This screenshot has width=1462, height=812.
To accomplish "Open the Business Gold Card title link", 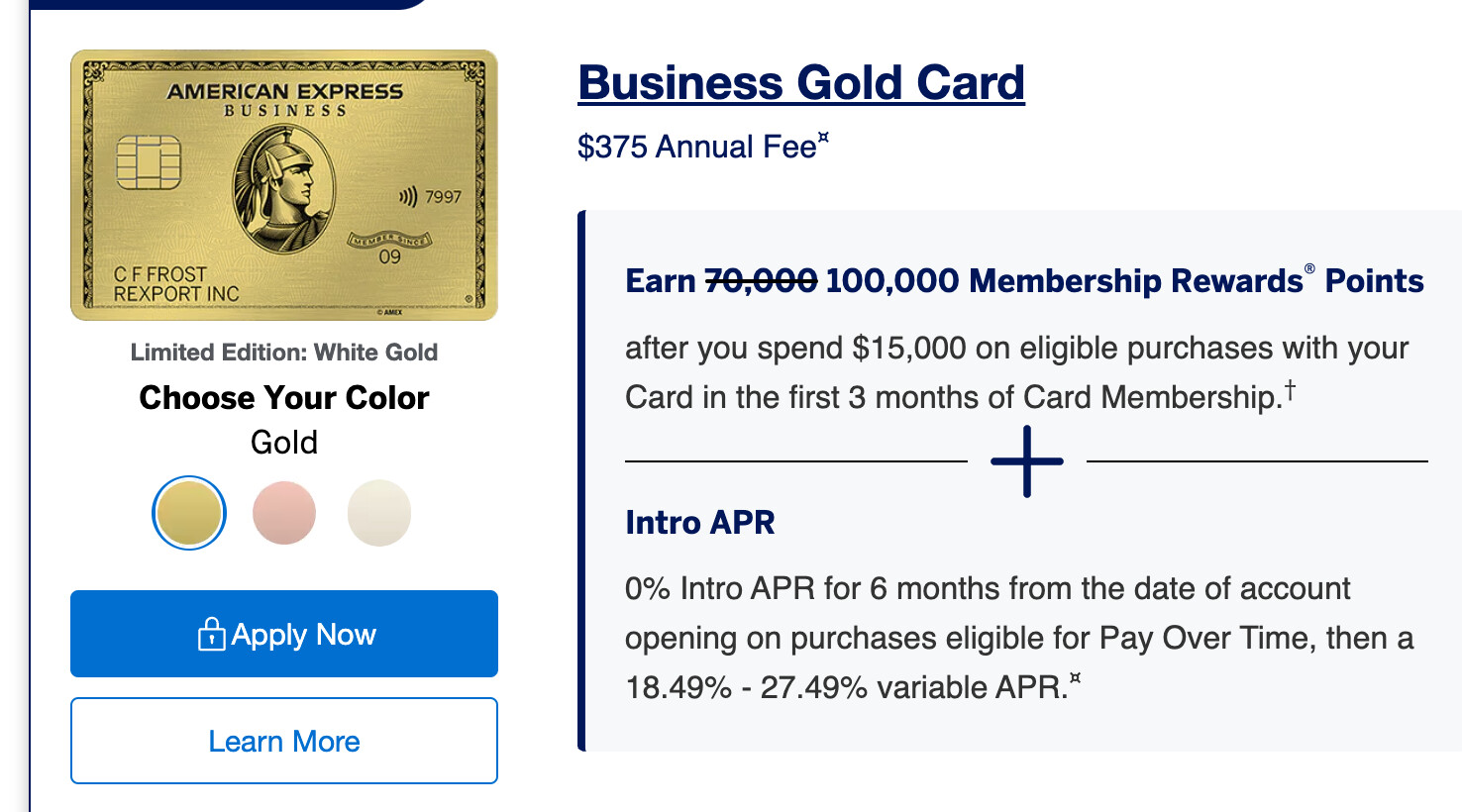I will (x=801, y=83).
